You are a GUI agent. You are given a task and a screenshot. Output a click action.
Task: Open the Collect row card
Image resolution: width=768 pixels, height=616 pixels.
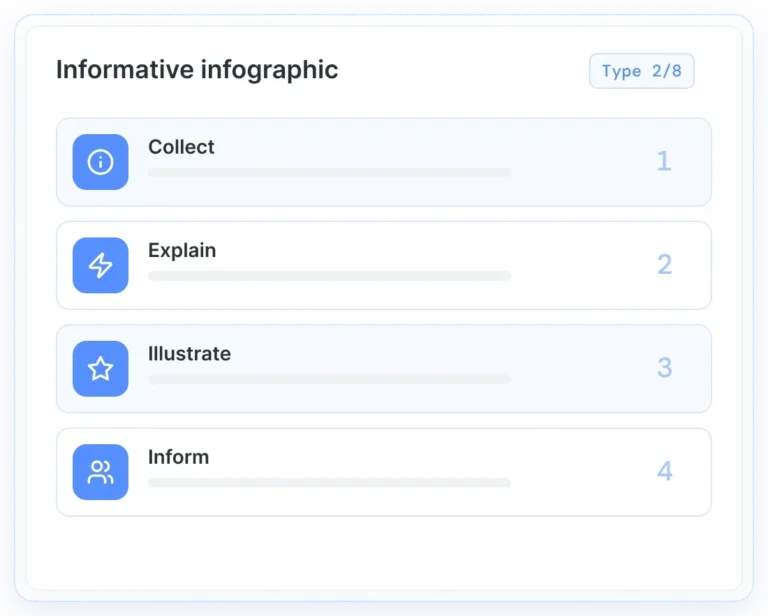pyautogui.click(x=384, y=162)
